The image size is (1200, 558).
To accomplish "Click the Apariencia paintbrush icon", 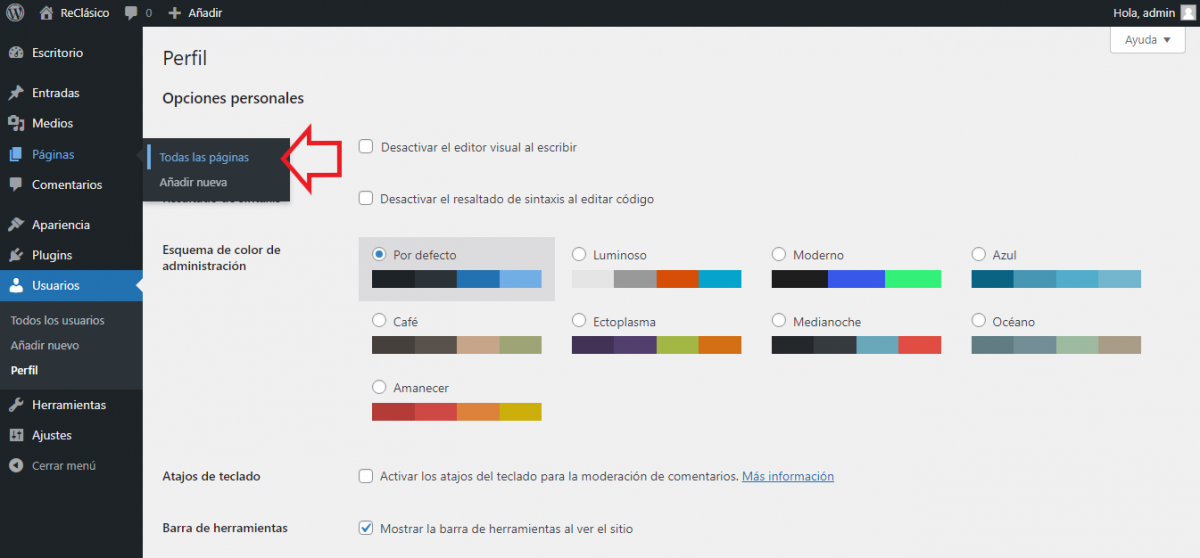I will click(15, 225).
